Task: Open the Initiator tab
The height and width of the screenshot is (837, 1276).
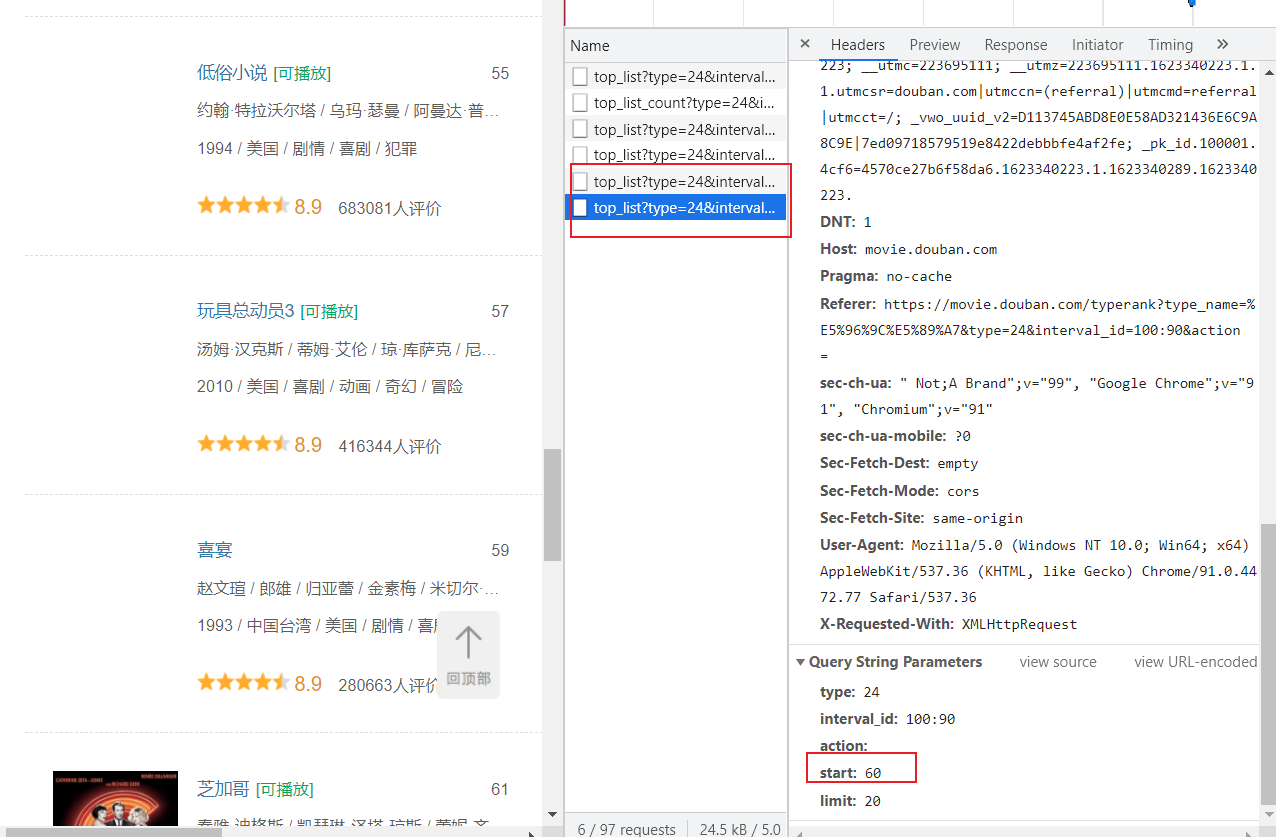Action: [1097, 45]
